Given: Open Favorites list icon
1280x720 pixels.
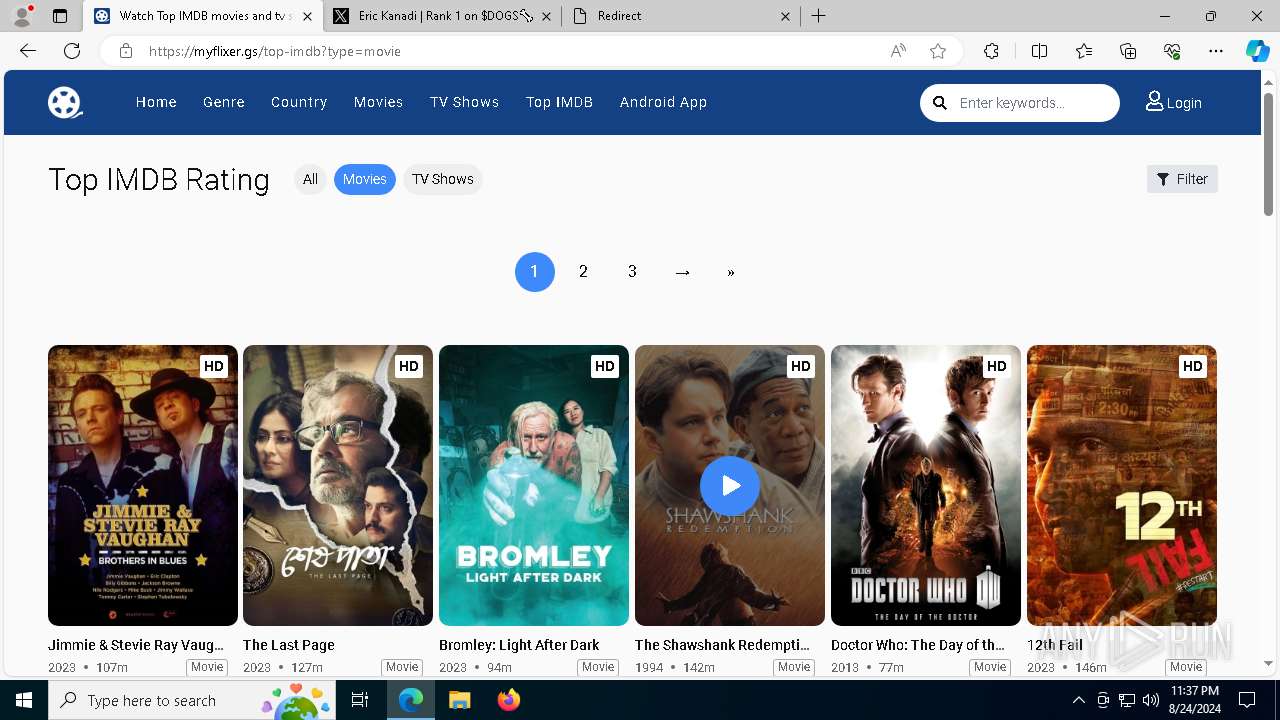Looking at the screenshot, I should pyautogui.click(x=1084, y=51).
